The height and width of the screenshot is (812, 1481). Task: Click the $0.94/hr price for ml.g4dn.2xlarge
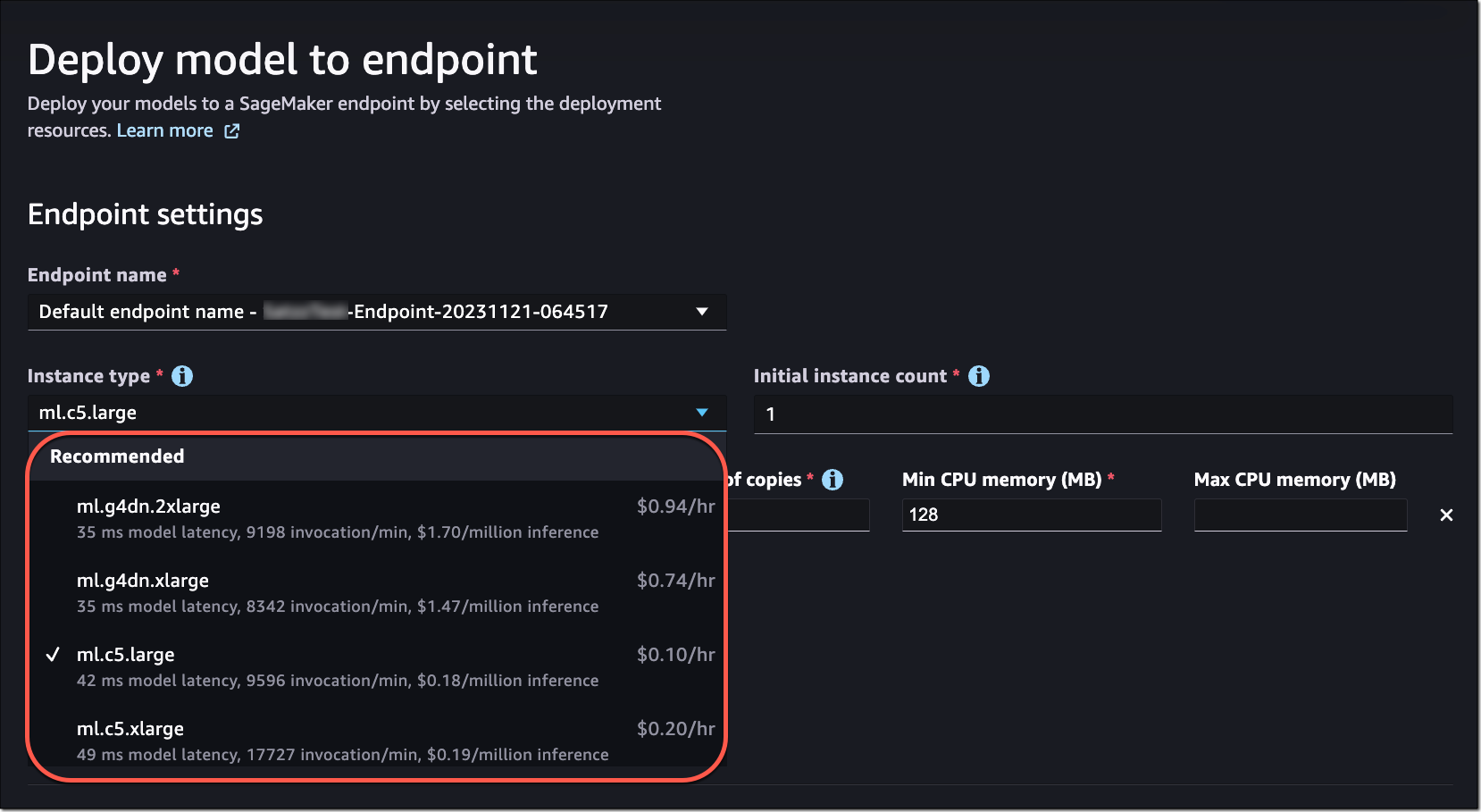(674, 506)
